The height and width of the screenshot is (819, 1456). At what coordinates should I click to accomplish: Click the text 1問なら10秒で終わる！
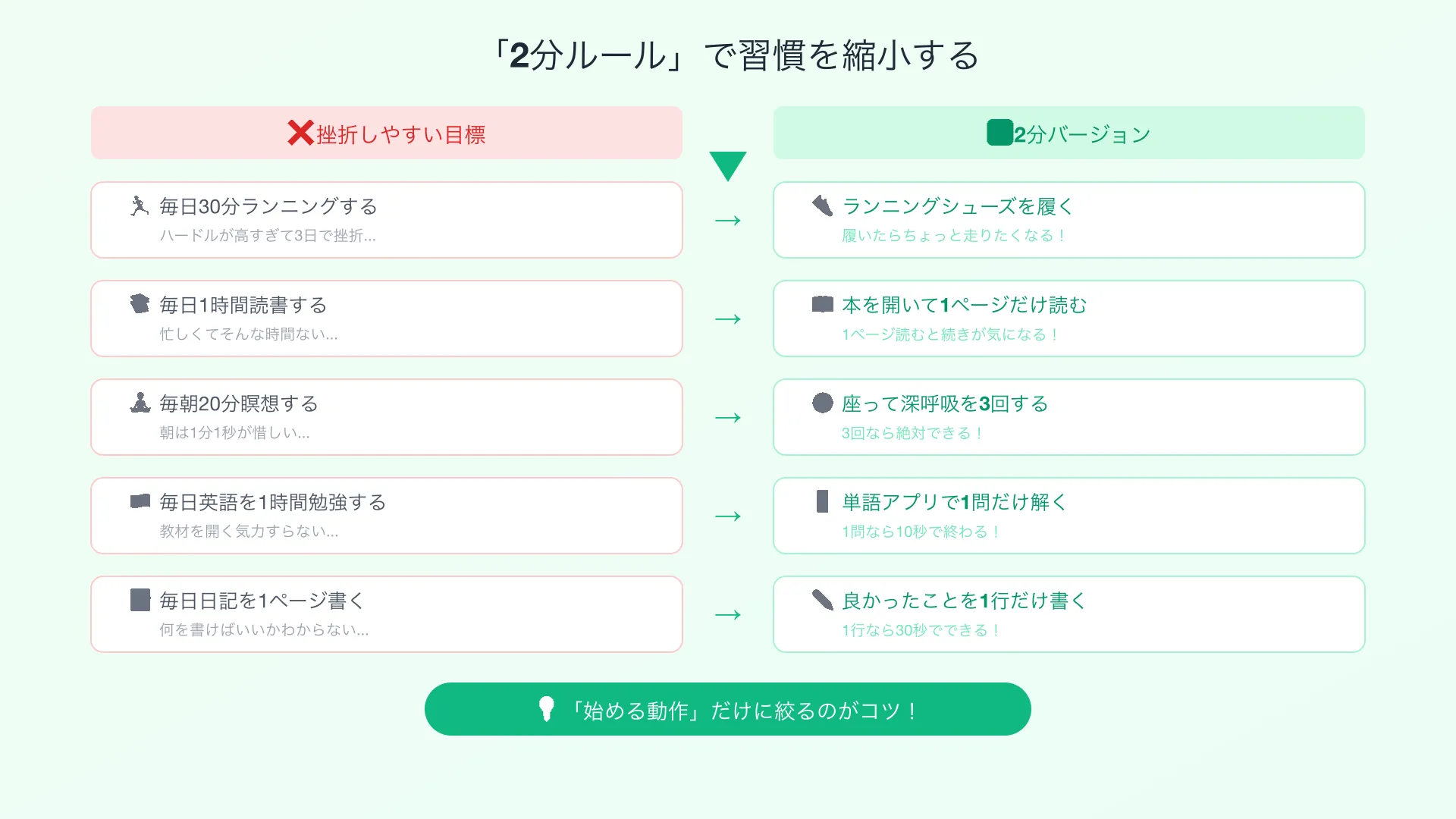[921, 532]
